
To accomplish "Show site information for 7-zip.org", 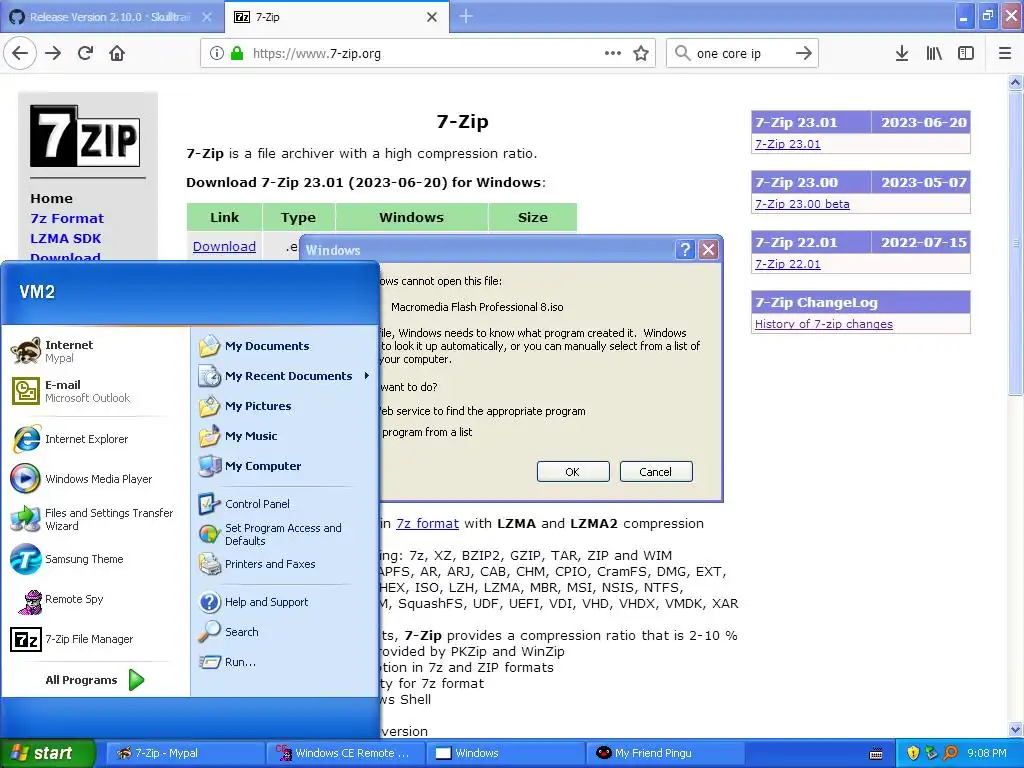I will pyautogui.click(x=217, y=54).
